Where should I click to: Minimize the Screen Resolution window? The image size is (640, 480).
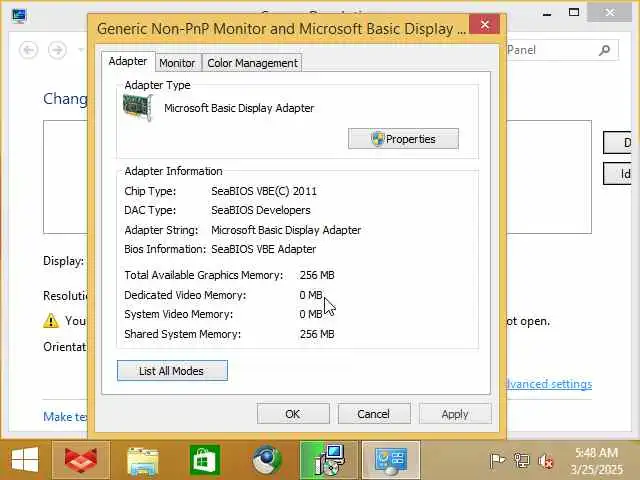click(547, 13)
